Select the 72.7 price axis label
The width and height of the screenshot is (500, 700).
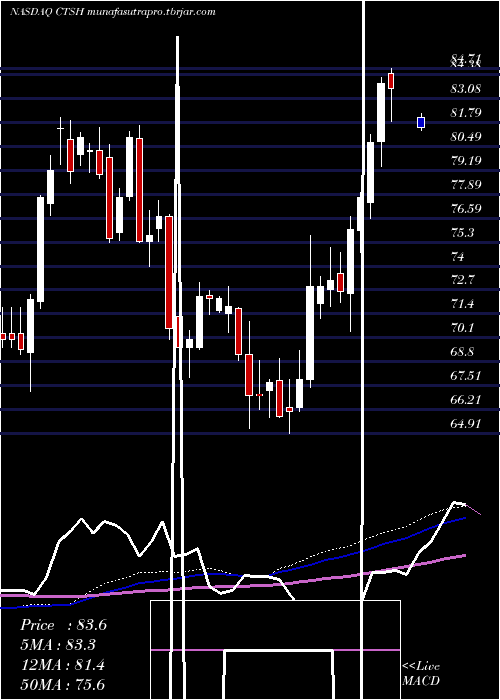click(x=462, y=280)
